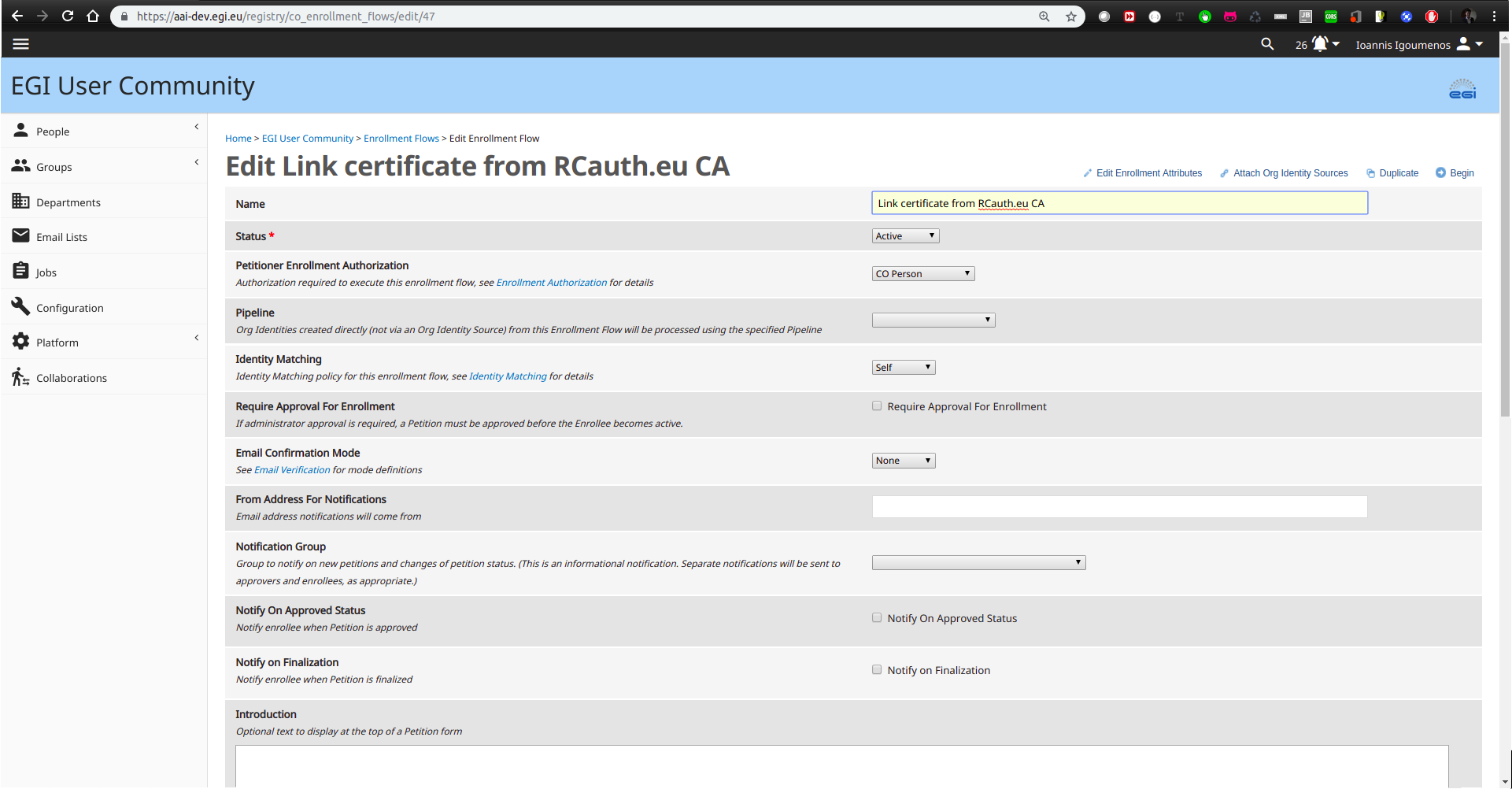Toggle Notify on Finalization checkbox

pos(877,670)
